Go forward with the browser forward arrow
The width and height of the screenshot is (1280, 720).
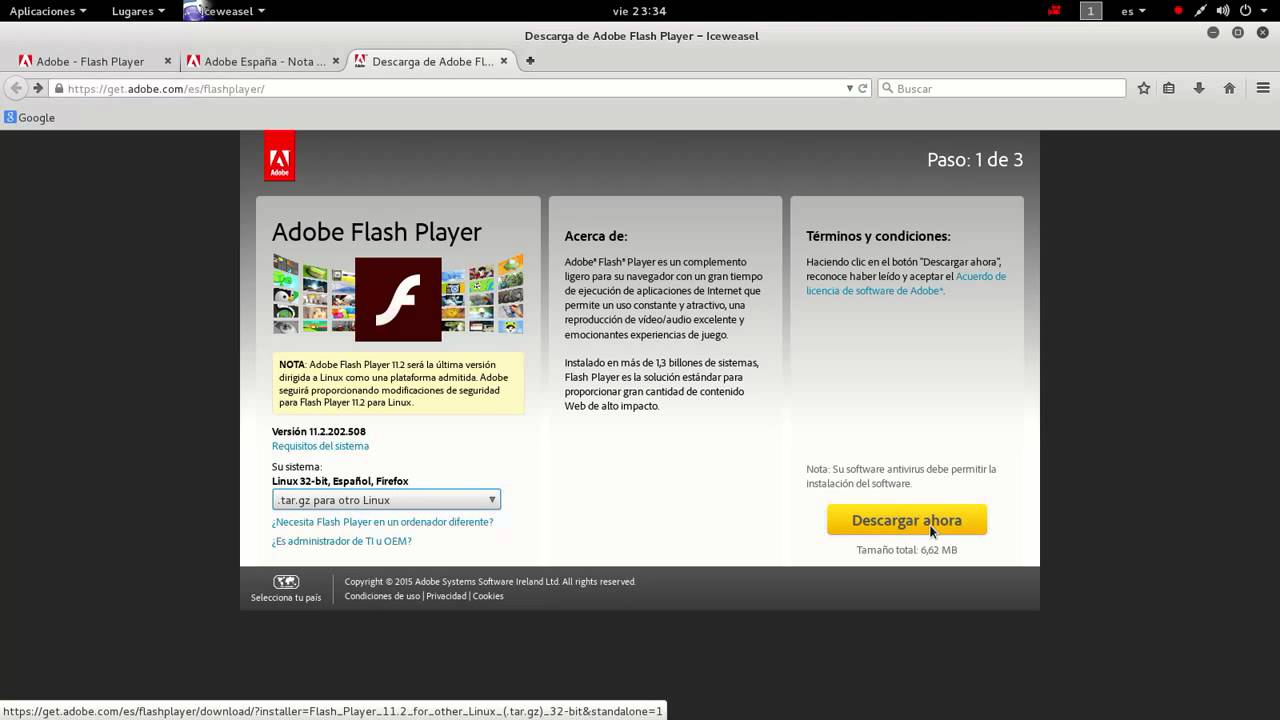38,88
